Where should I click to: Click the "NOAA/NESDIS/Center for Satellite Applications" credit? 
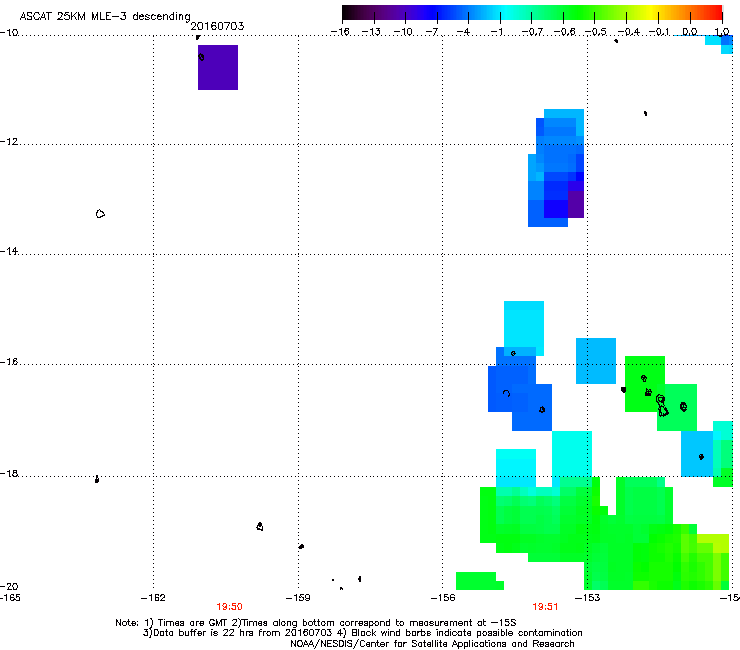432,644
